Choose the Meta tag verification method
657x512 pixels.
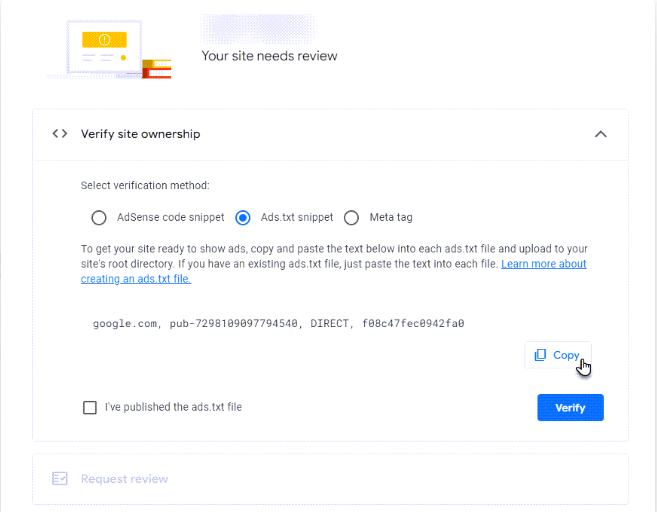click(x=351, y=217)
